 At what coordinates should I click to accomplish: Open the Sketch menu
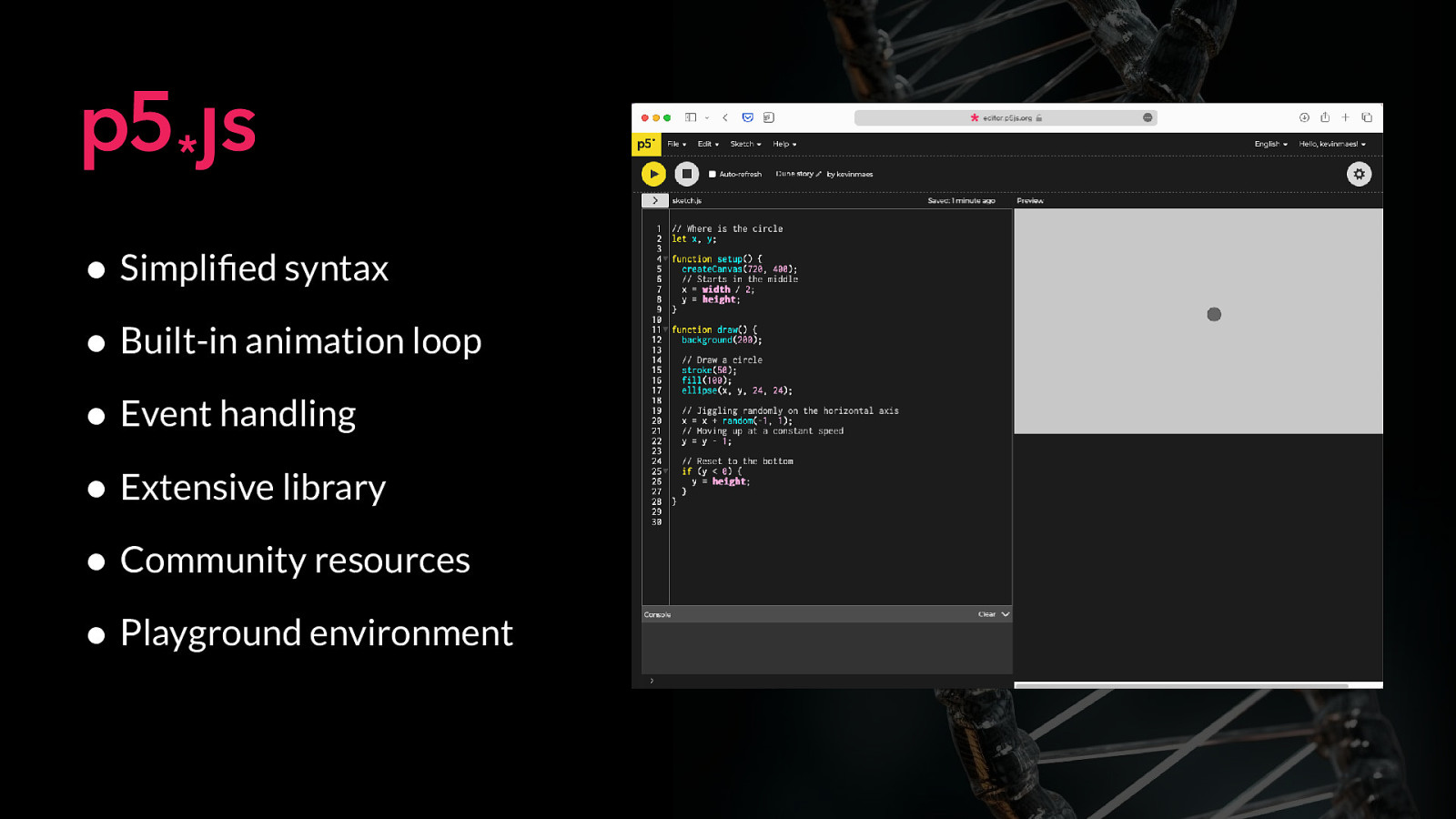745,144
